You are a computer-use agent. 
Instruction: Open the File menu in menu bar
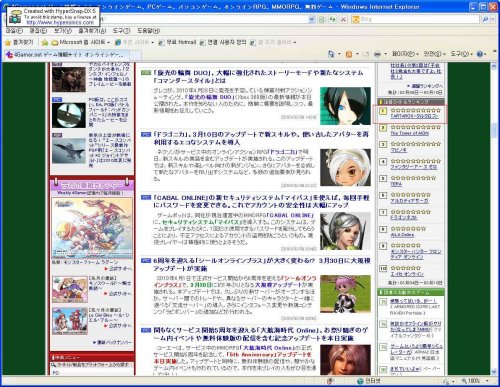click(14, 31)
